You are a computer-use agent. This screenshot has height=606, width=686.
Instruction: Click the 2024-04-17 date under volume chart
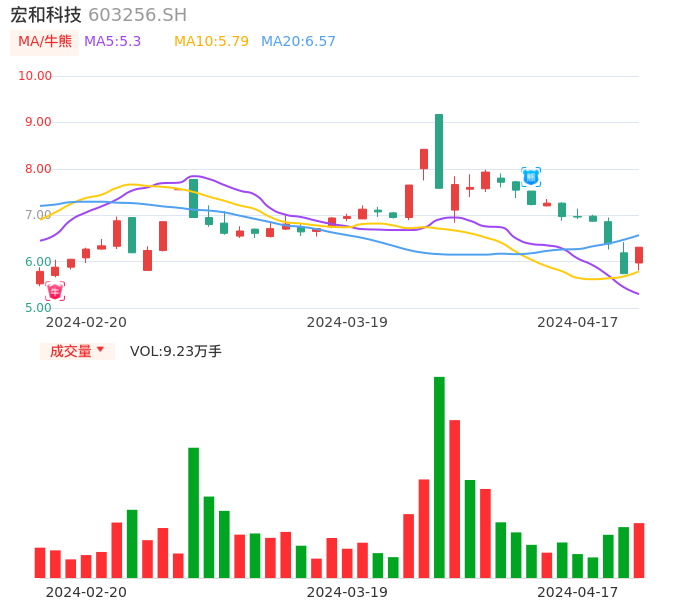pos(578,592)
